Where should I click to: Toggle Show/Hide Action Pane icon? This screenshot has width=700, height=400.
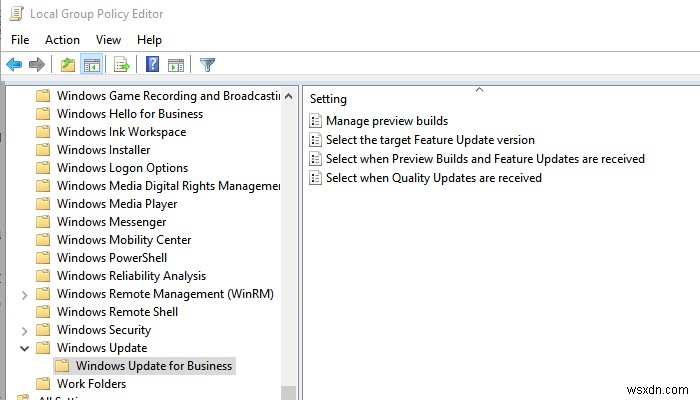175,65
